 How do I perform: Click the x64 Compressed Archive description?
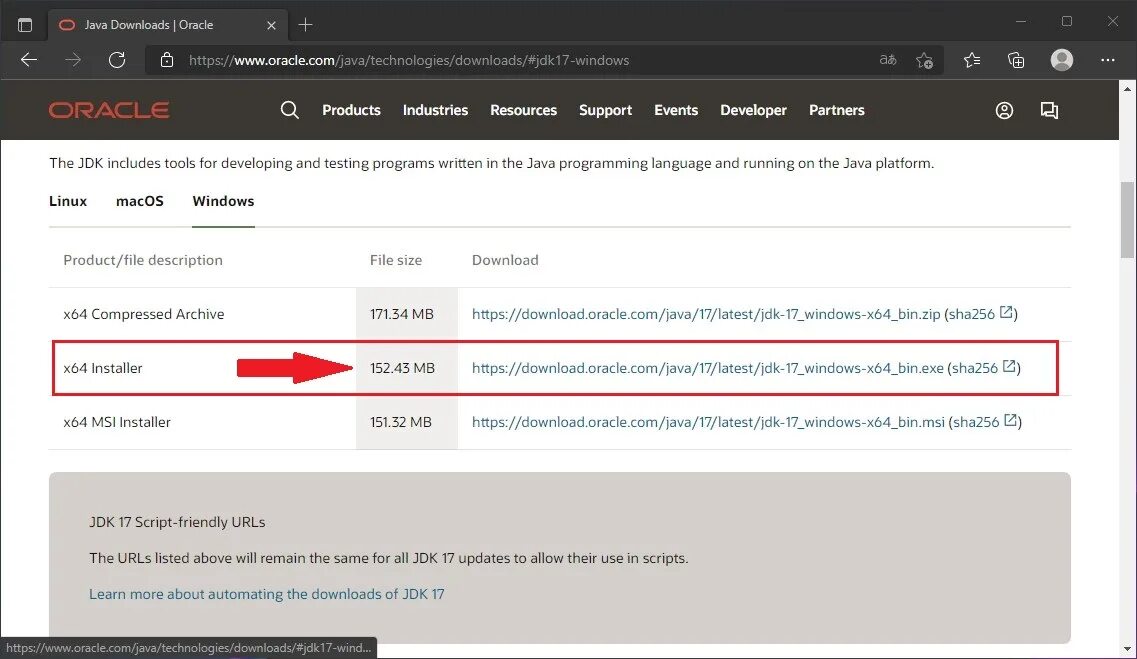(144, 314)
